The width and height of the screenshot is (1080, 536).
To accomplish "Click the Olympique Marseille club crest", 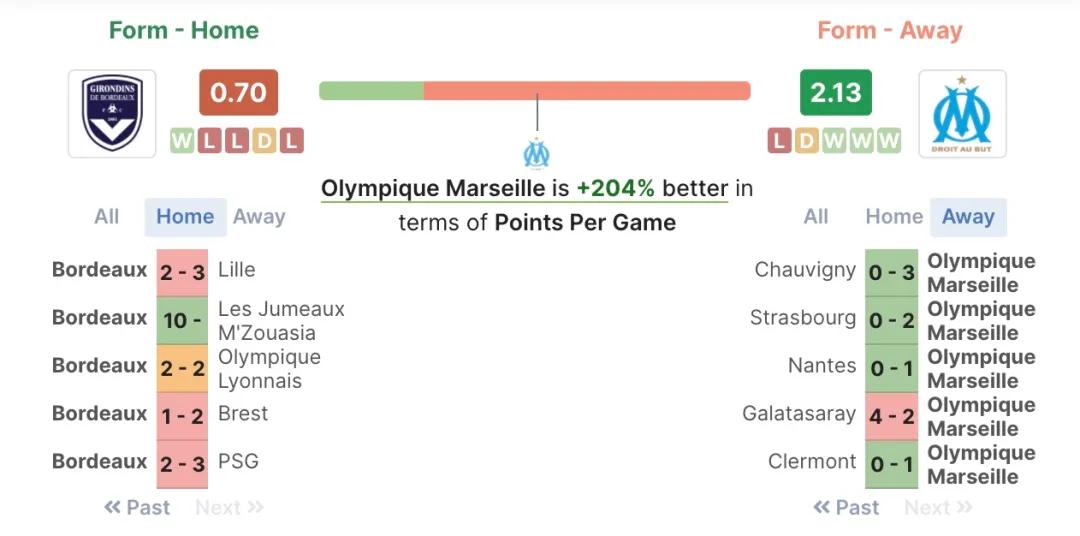I will click(962, 114).
